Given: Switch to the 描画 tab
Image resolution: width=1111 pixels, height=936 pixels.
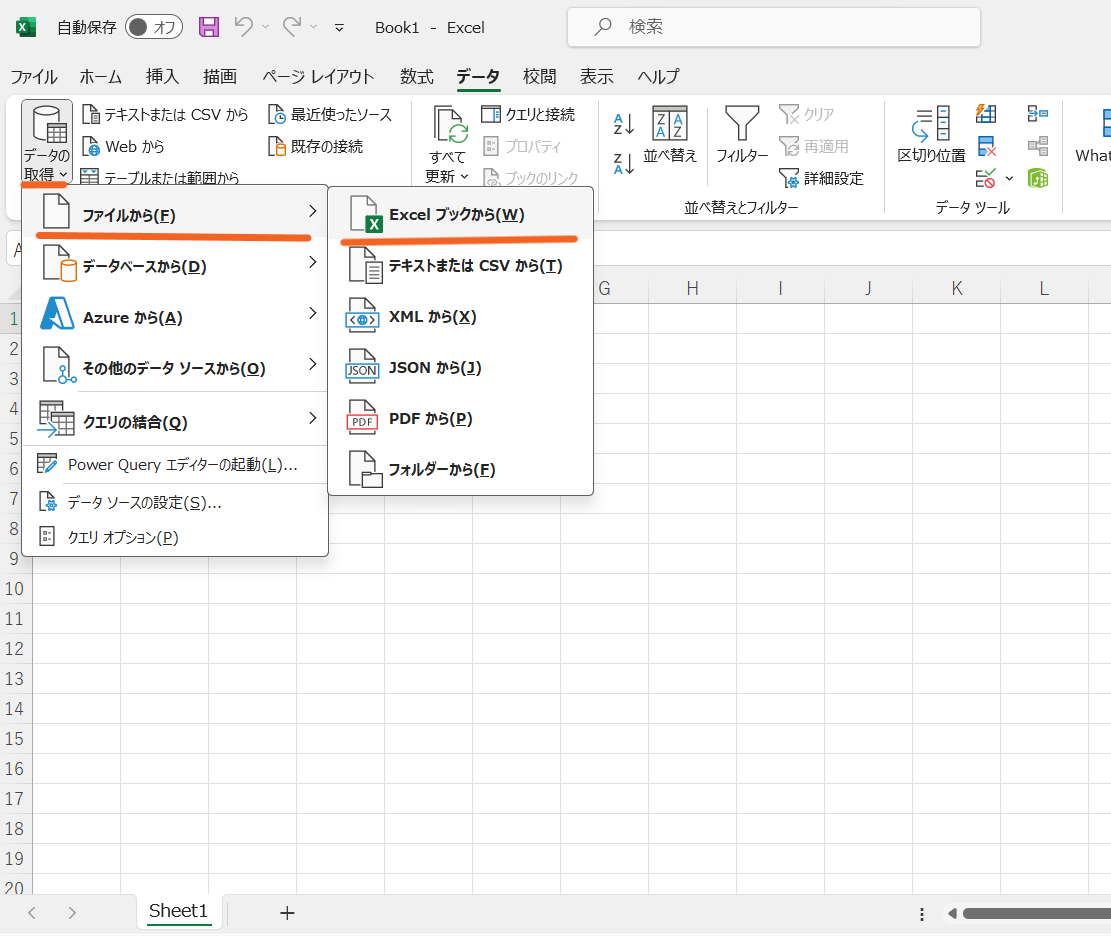Looking at the screenshot, I should 220,77.
